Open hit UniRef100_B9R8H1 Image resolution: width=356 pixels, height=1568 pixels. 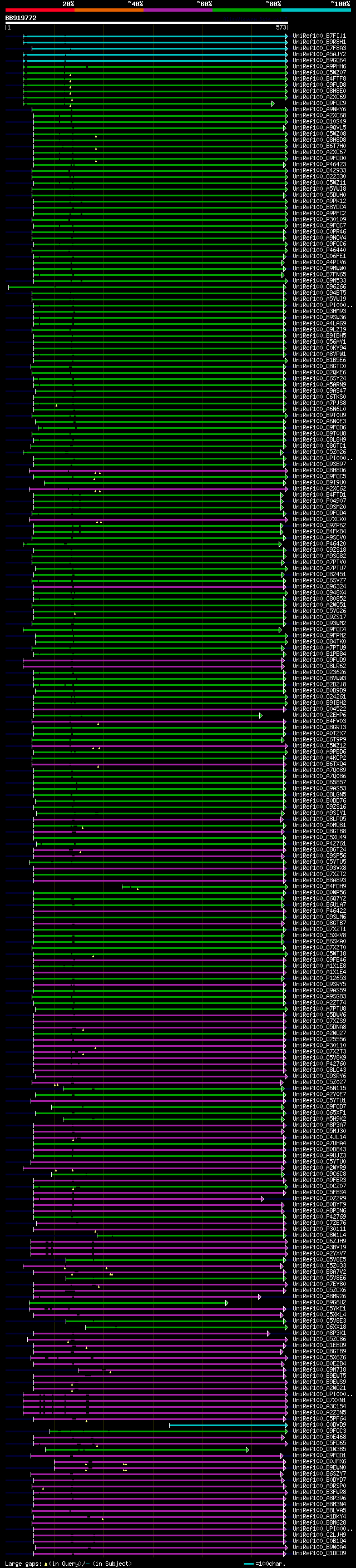click(x=319, y=42)
